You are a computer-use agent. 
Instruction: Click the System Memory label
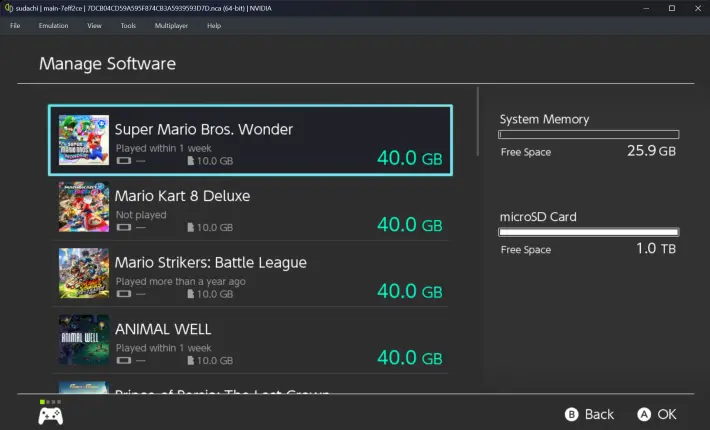[544, 119]
